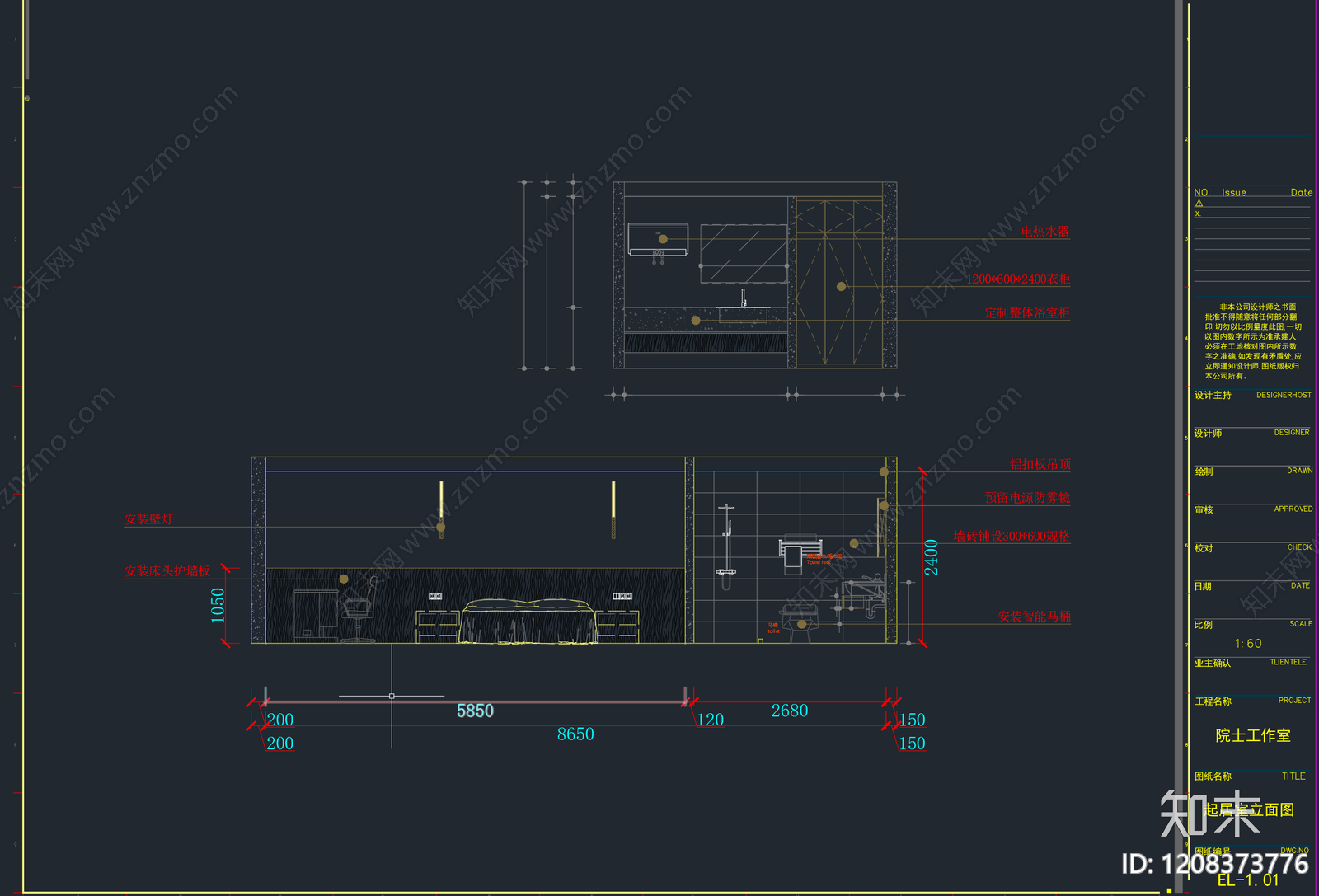Select the 安装智能马桶 annotation text

pos(1034,617)
